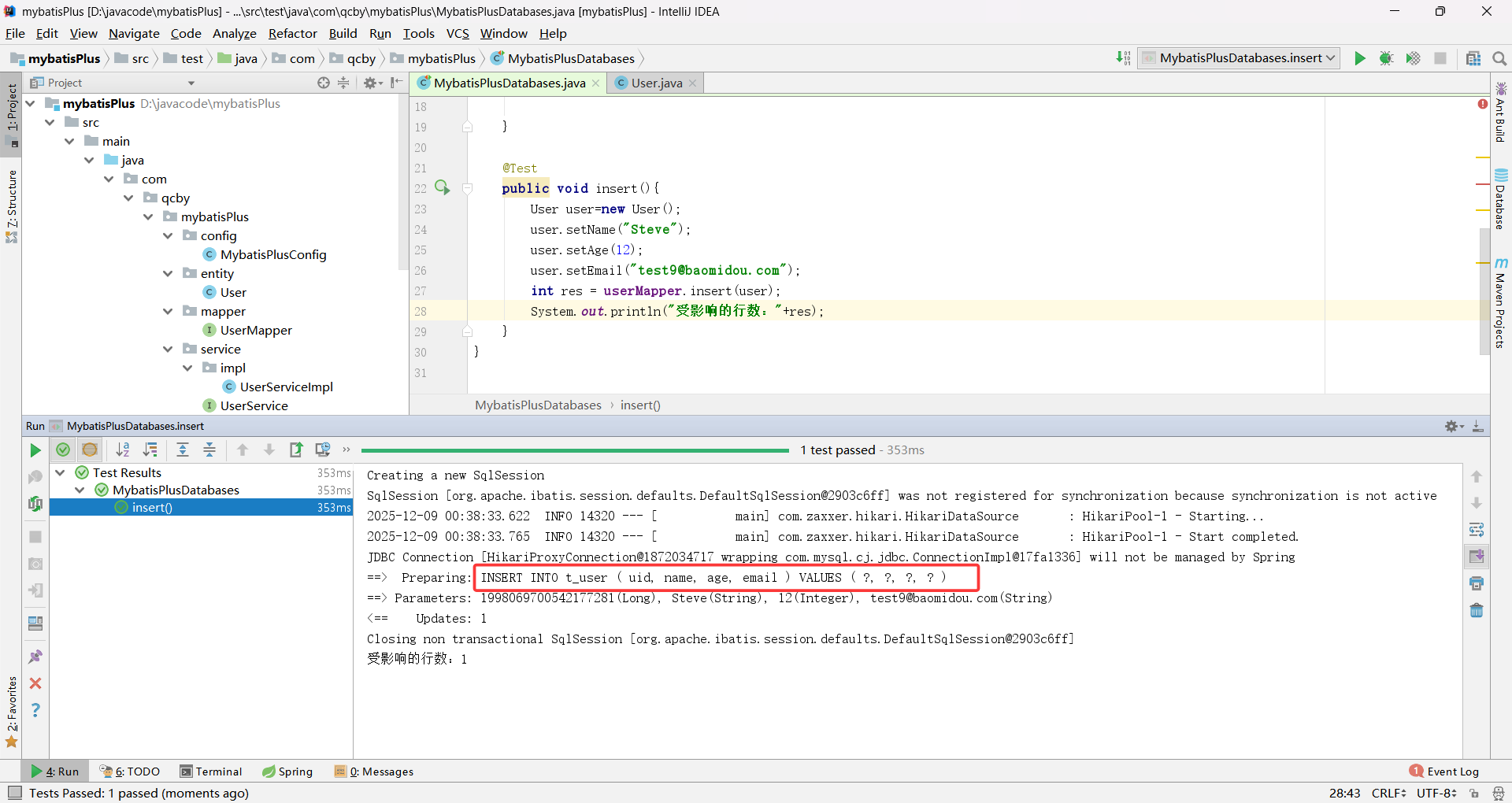Toggle Maven Projects side tab
The width and height of the screenshot is (1512, 803).
pyautogui.click(x=1501, y=303)
